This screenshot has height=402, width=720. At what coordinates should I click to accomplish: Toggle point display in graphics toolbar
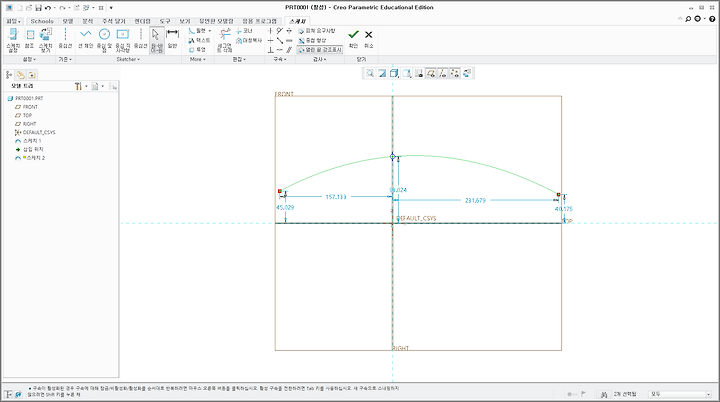[x=455, y=74]
